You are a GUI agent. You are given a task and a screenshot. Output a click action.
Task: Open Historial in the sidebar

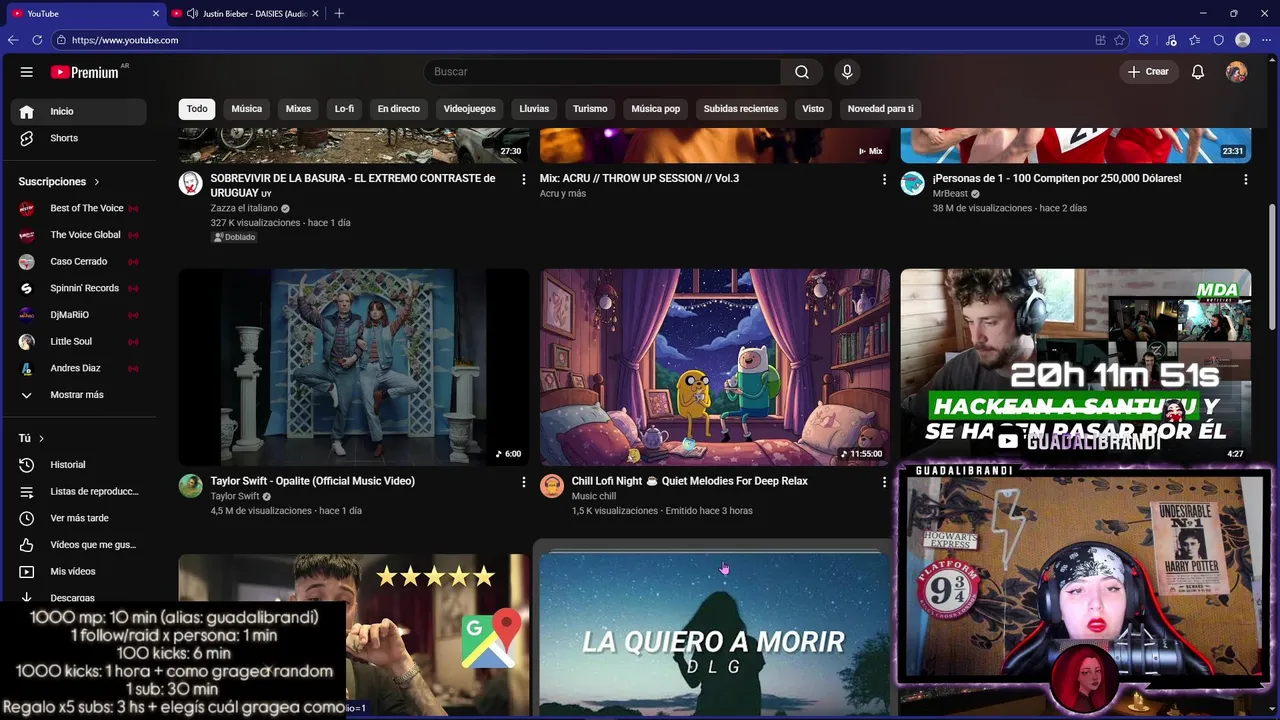click(x=78, y=465)
